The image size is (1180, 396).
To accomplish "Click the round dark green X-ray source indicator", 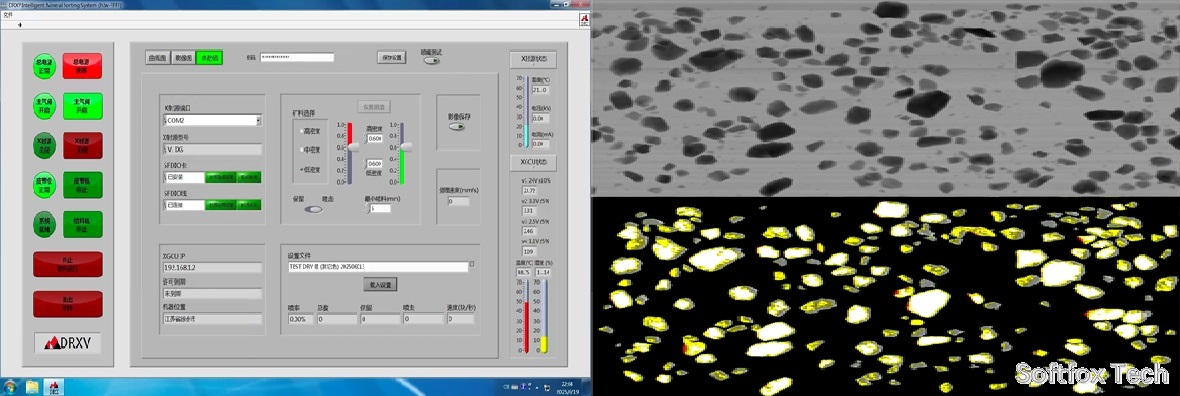I will click(45, 145).
